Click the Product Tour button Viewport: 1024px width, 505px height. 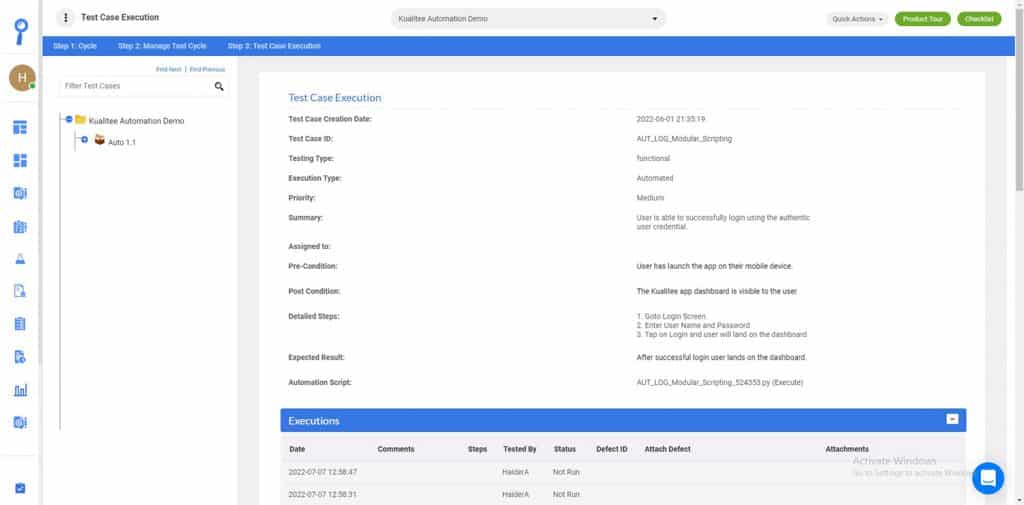[922, 19]
